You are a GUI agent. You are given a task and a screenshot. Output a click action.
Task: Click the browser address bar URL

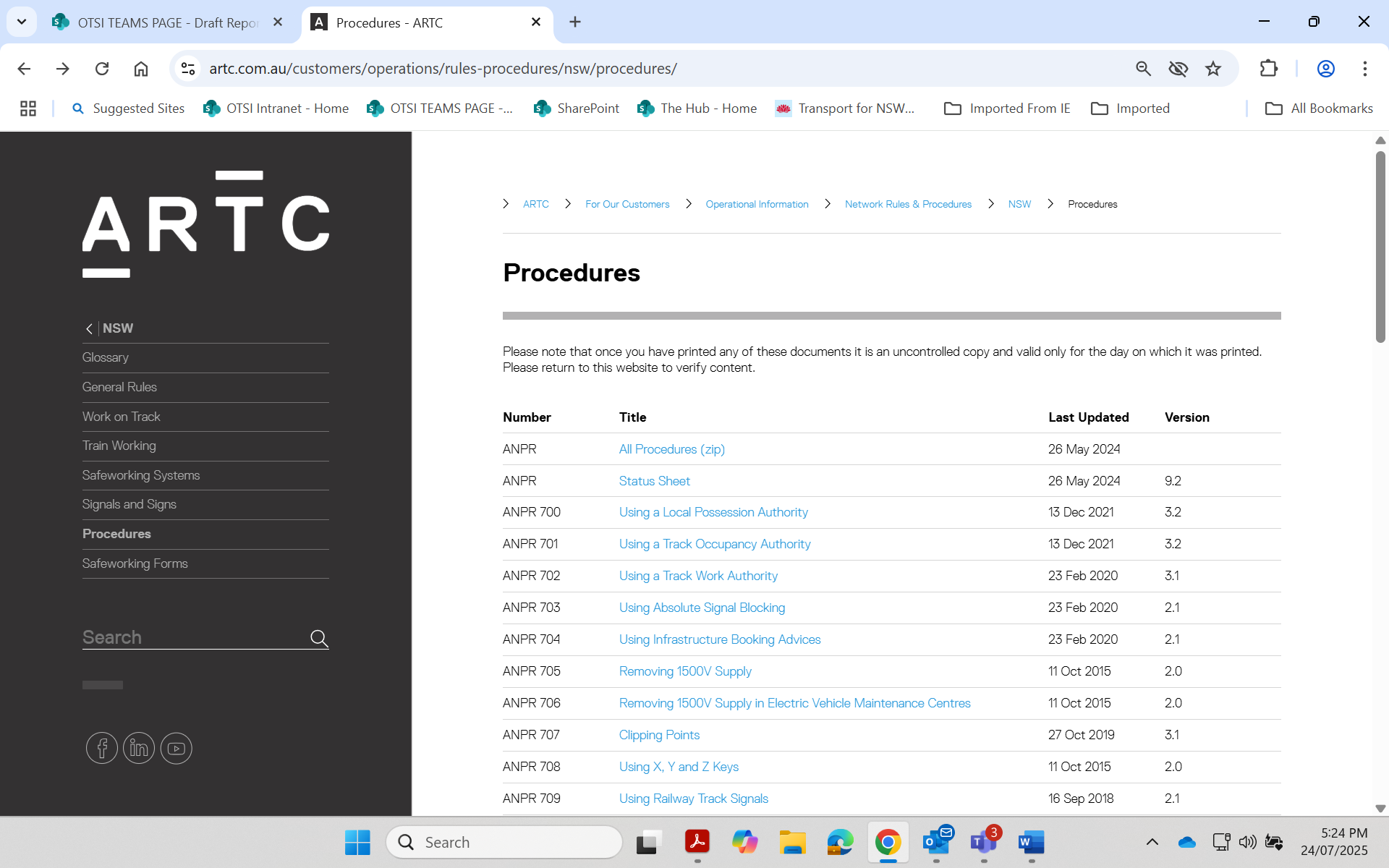tap(443, 69)
